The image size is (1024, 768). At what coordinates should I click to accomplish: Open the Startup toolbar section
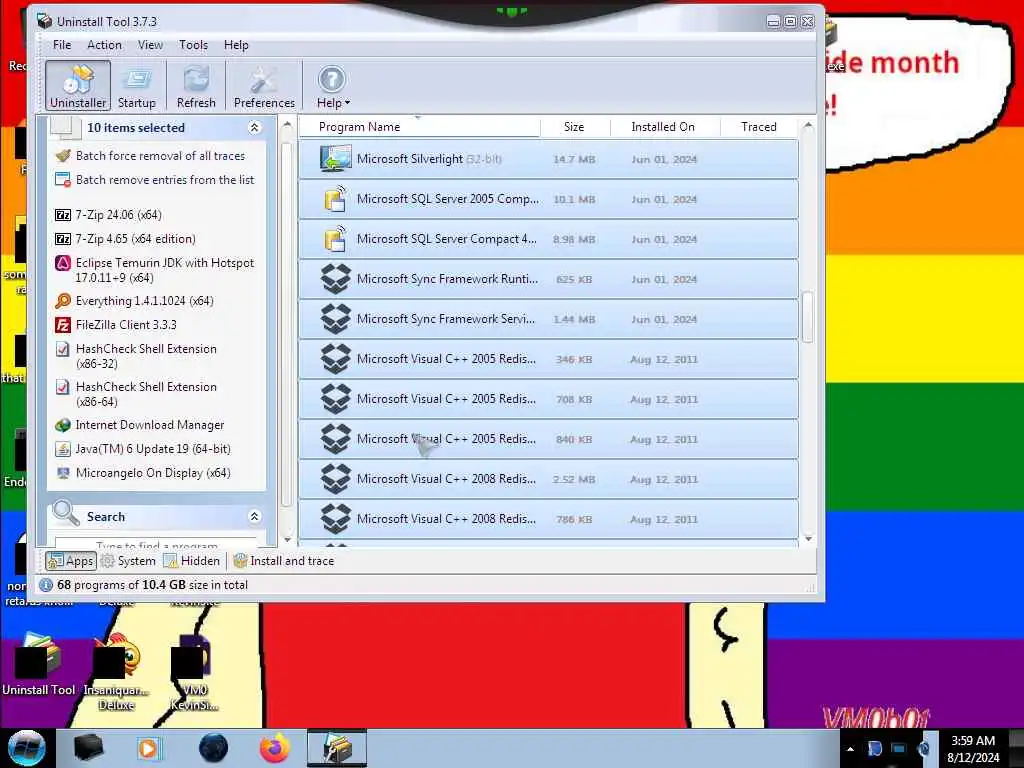pyautogui.click(x=136, y=86)
